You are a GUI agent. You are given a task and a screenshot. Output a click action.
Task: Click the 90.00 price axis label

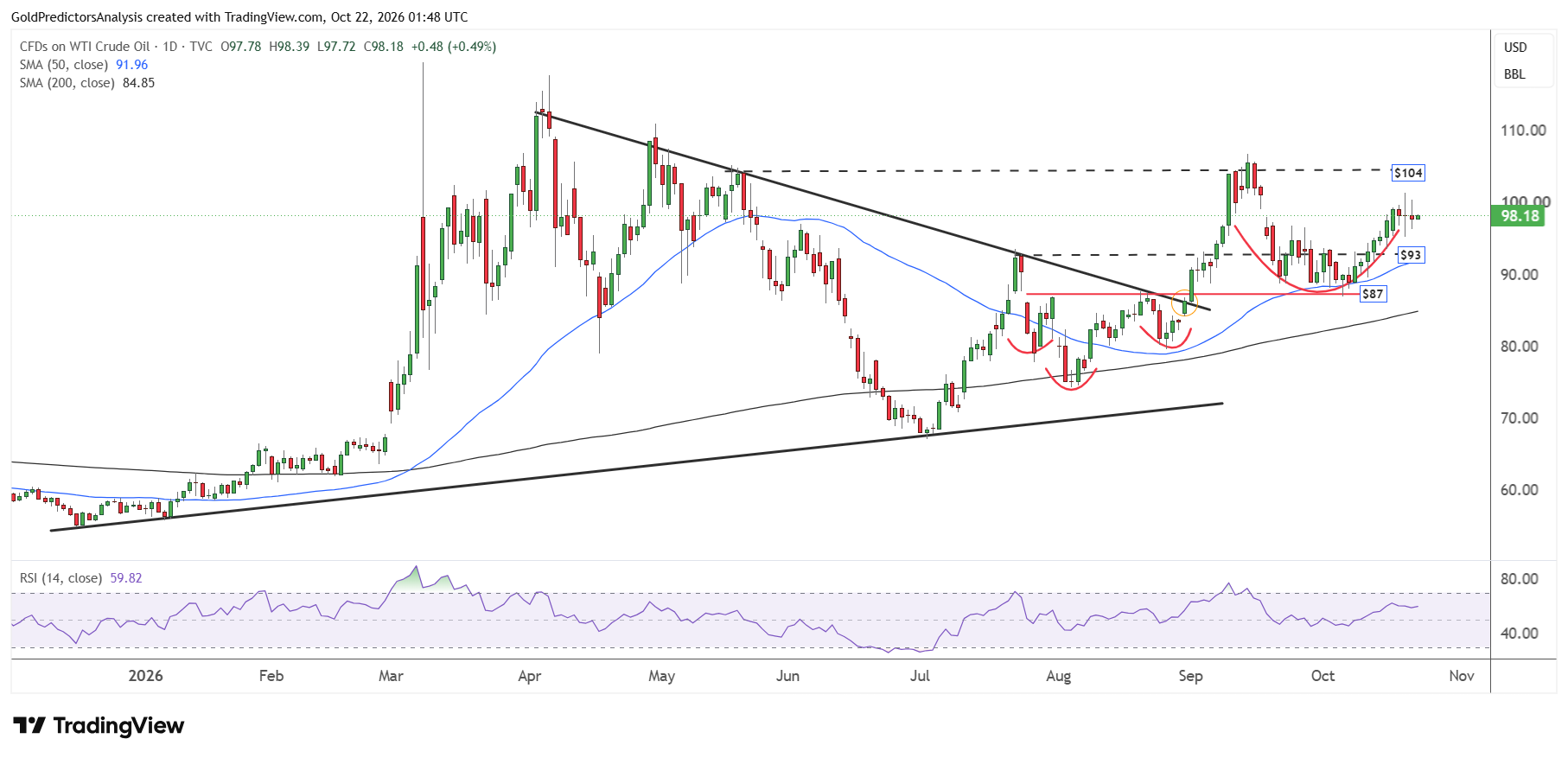[x=1520, y=275]
